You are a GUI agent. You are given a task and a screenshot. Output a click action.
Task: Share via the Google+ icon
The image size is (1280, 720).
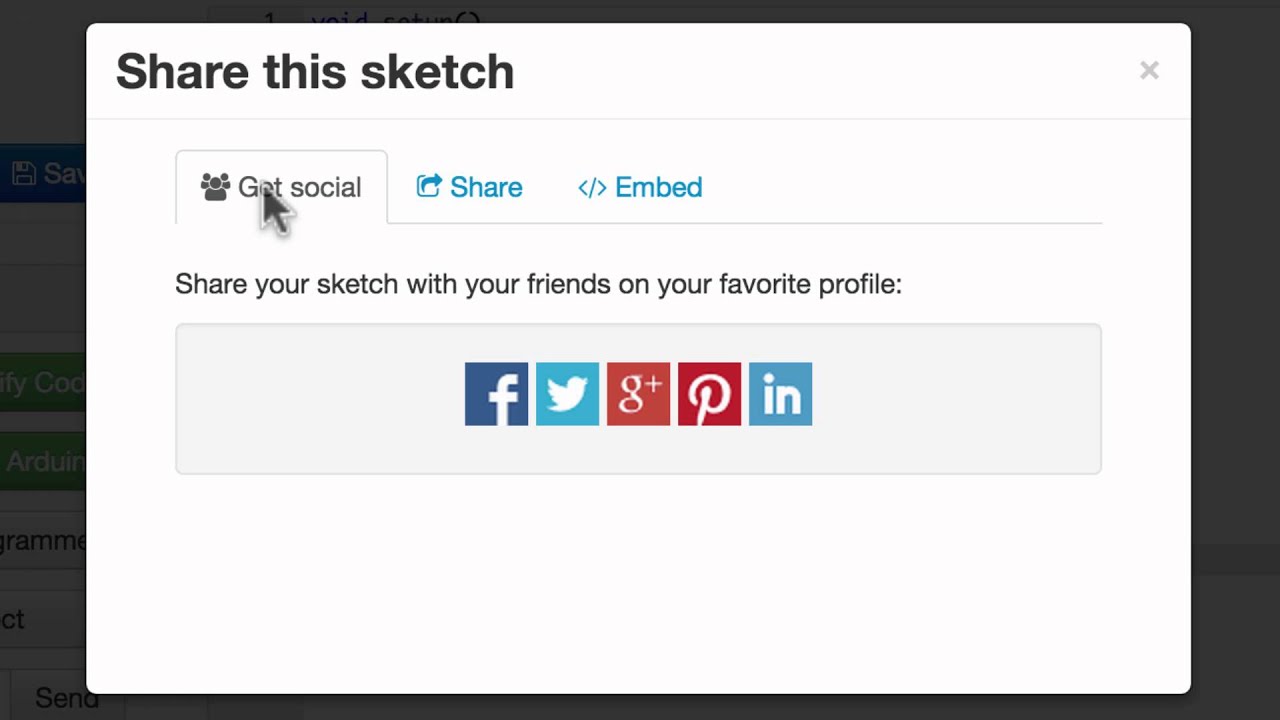(x=638, y=394)
